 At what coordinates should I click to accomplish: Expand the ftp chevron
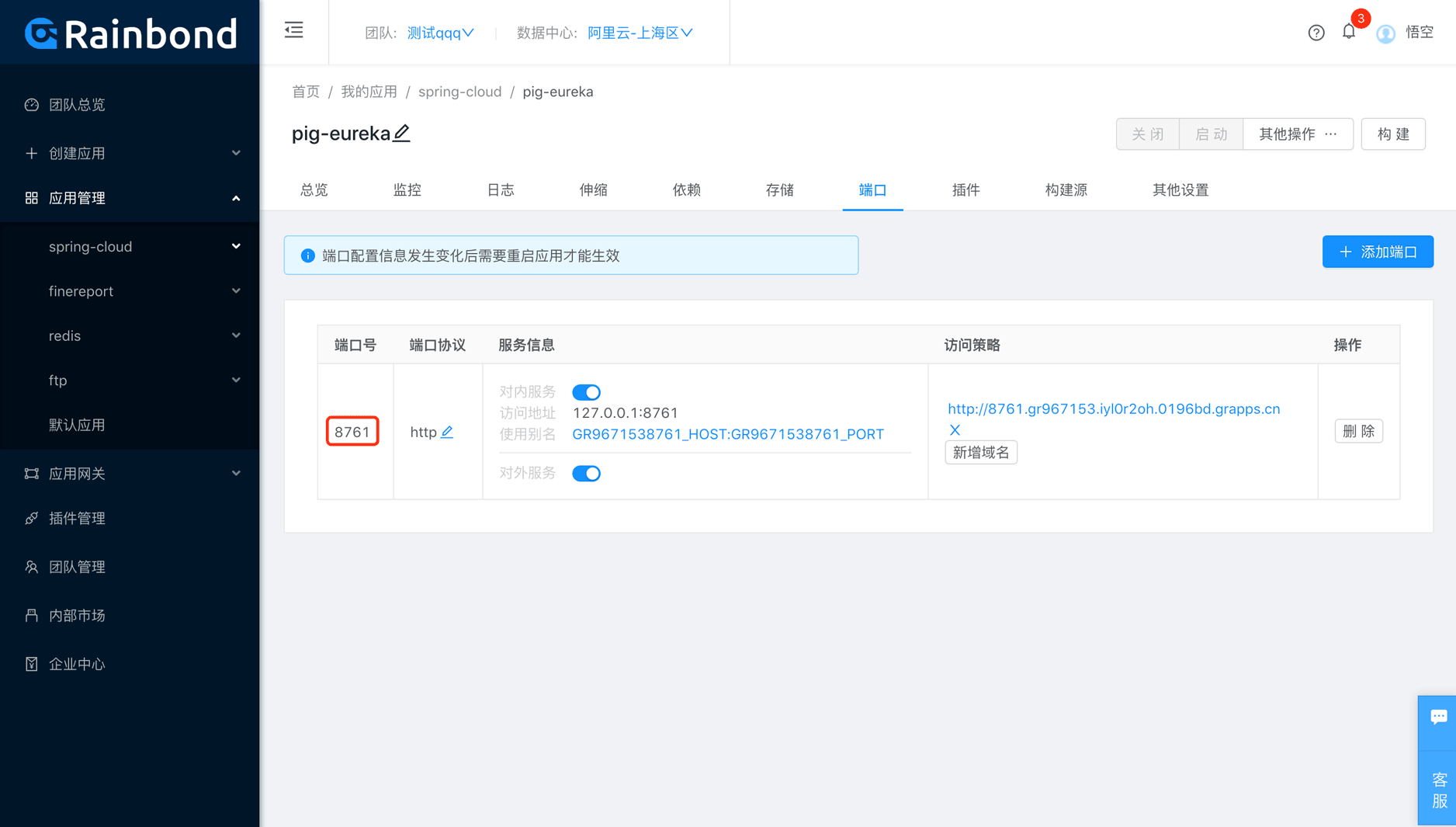click(x=236, y=380)
